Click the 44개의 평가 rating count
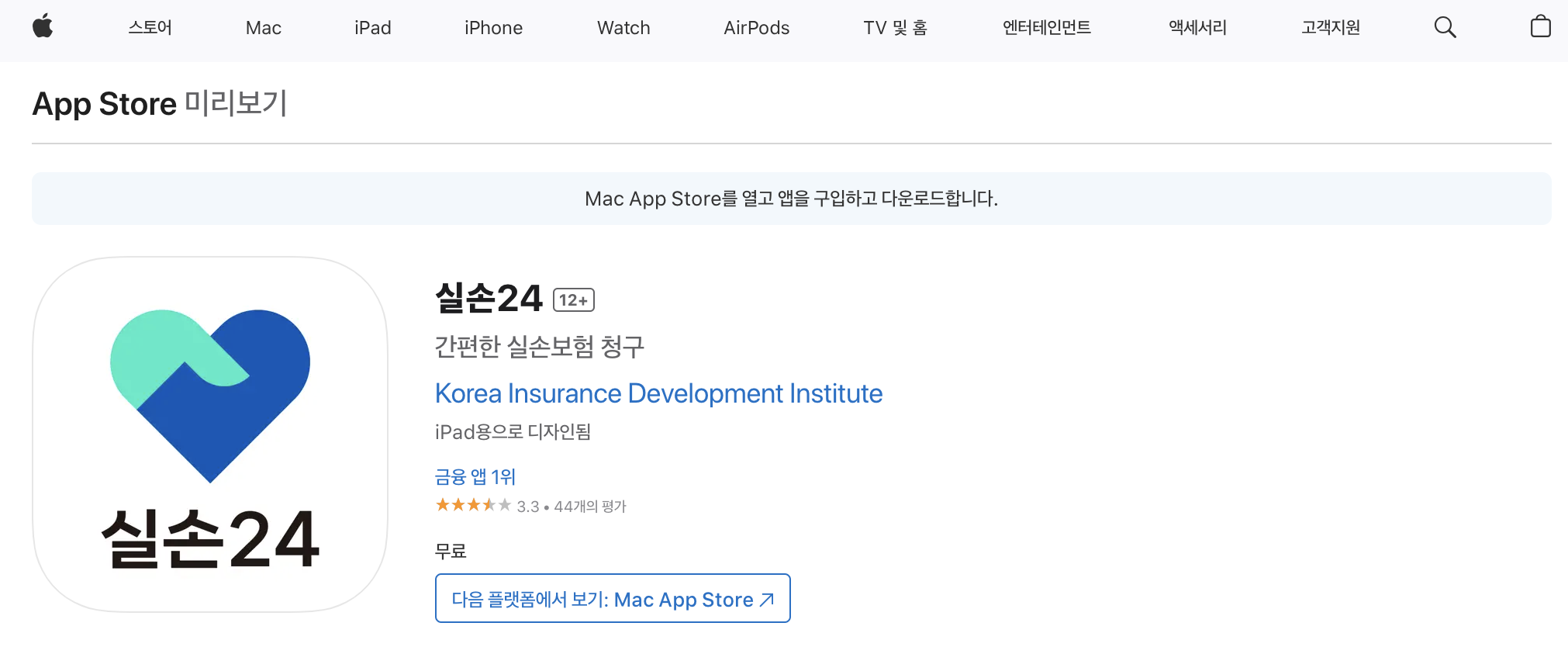The height and width of the screenshot is (647, 1568). pyautogui.click(x=590, y=507)
